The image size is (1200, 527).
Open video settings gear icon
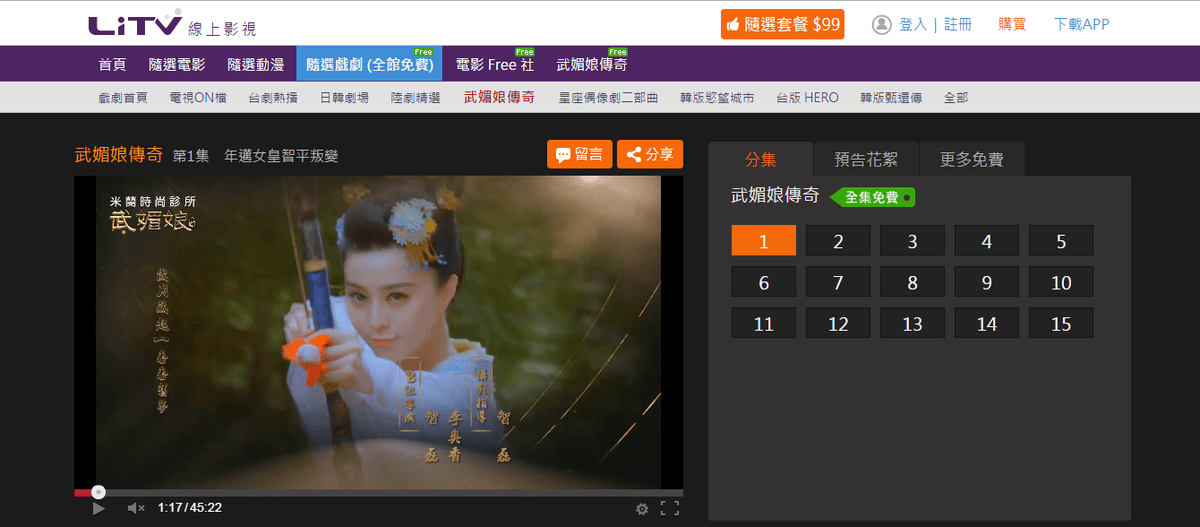(642, 508)
